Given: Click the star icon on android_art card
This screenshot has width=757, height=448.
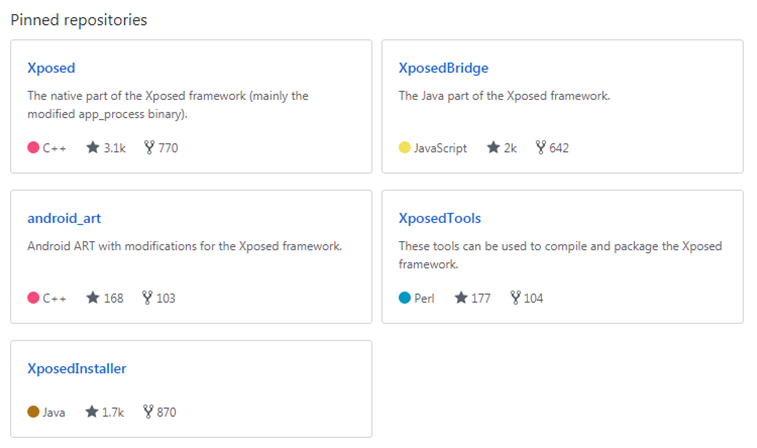Looking at the screenshot, I should pyautogui.click(x=93, y=298).
